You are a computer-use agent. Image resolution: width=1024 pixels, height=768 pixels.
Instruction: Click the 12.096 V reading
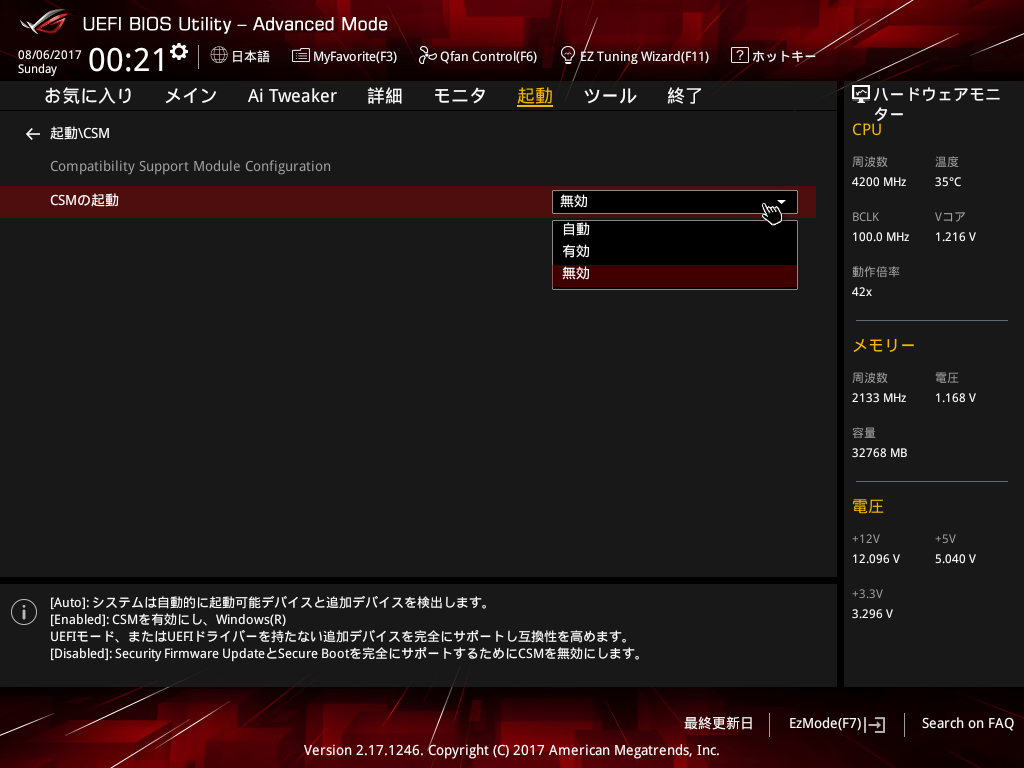(x=876, y=559)
